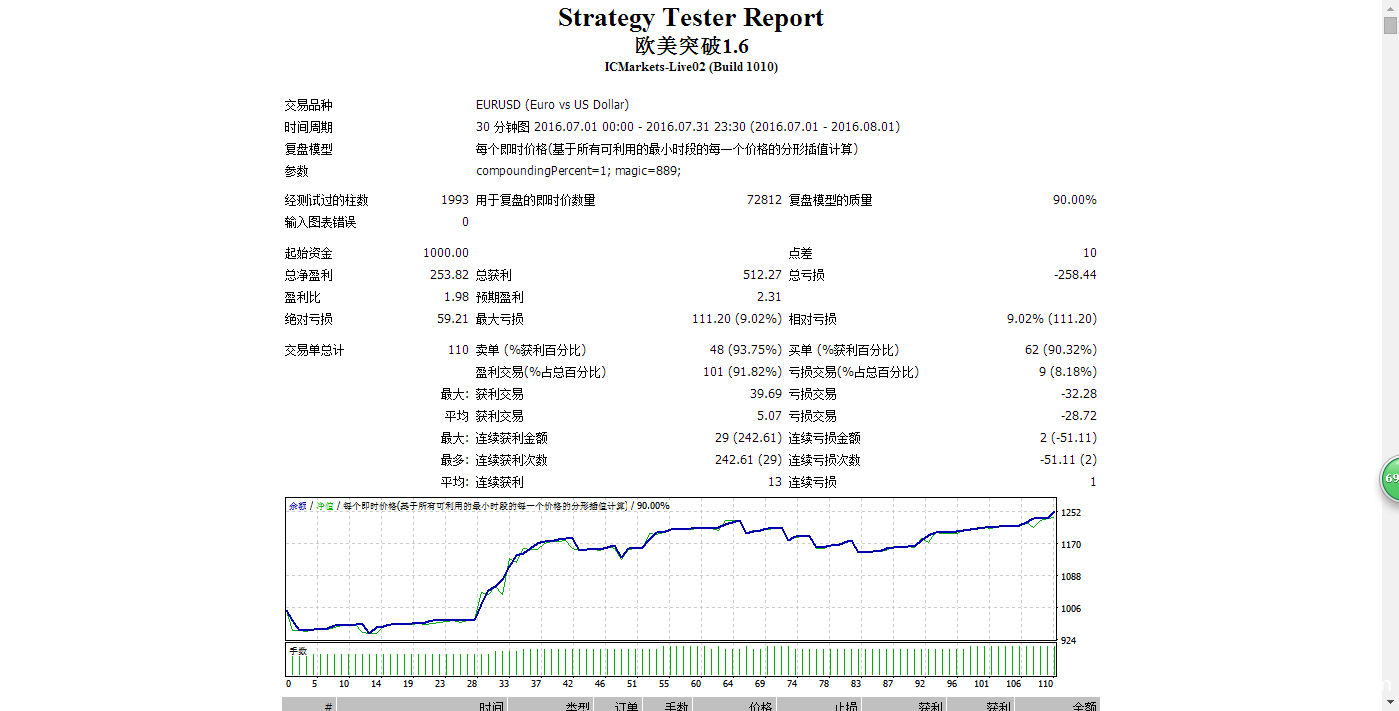The image size is (1399, 711).
Task: Click the 止损 table column header
Action: click(845, 706)
